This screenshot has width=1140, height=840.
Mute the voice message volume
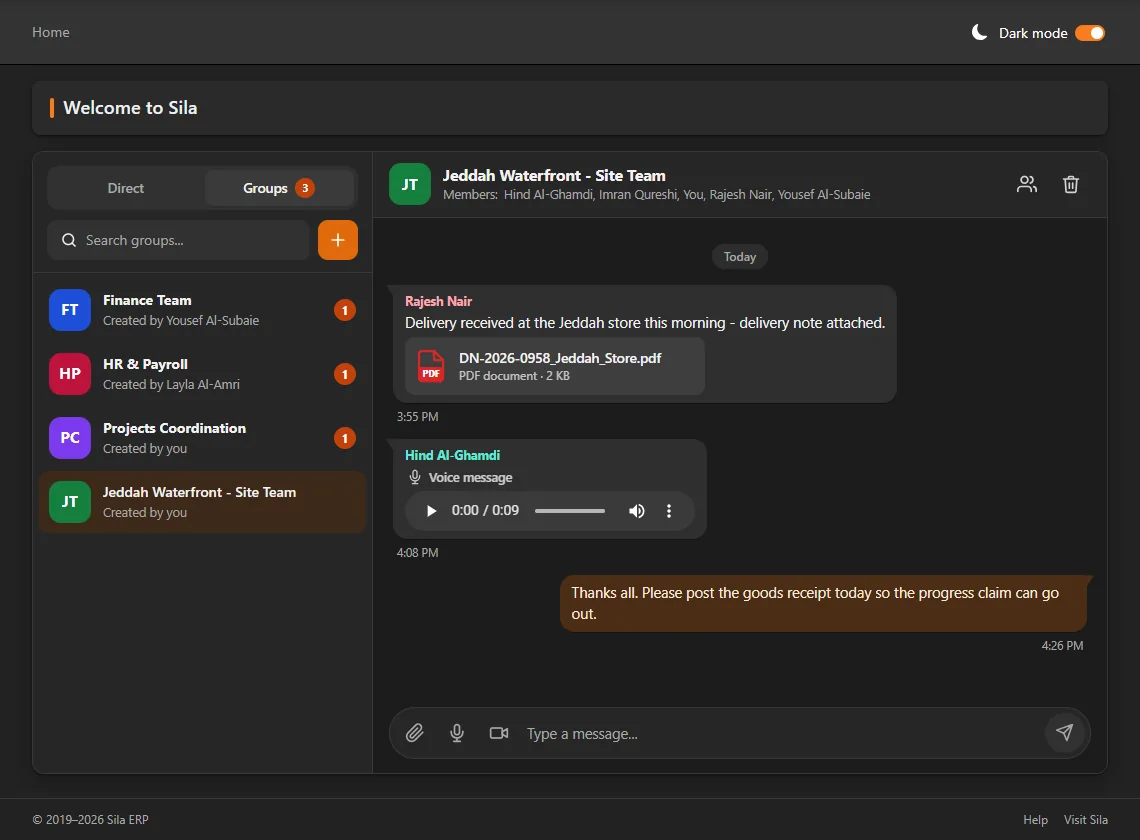pyautogui.click(x=636, y=511)
